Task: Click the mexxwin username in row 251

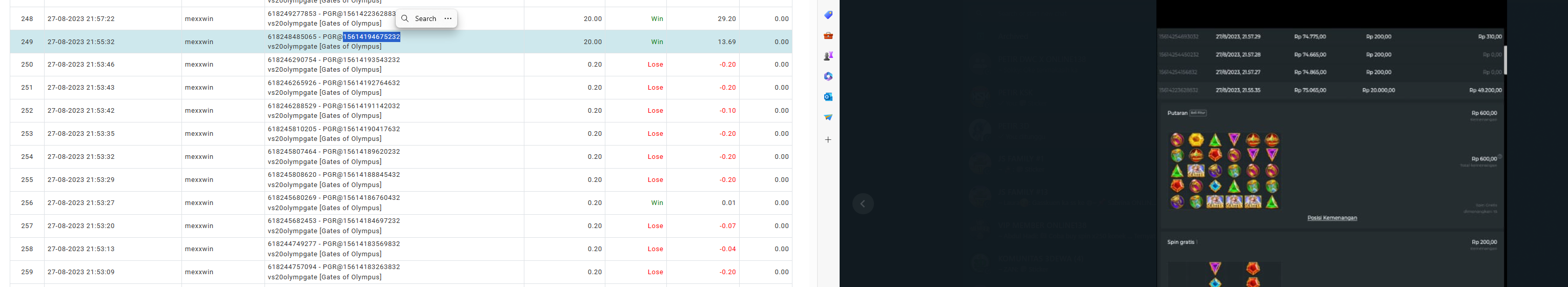Action: point(199,88)
